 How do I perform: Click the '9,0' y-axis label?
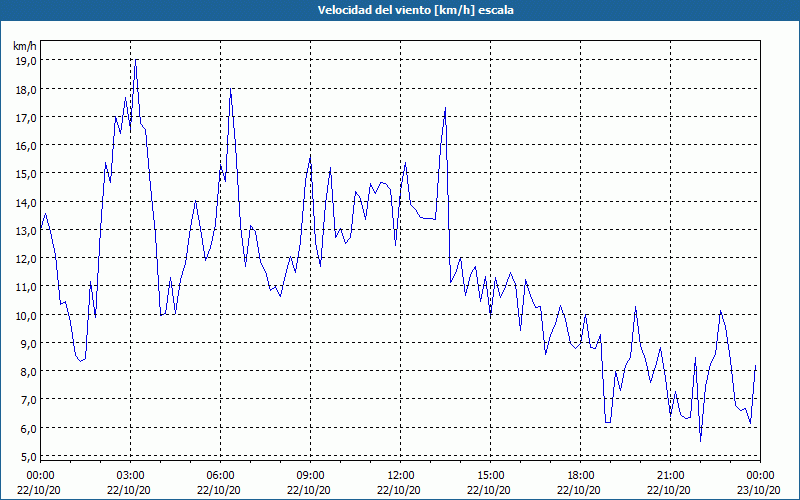[29, 343]
